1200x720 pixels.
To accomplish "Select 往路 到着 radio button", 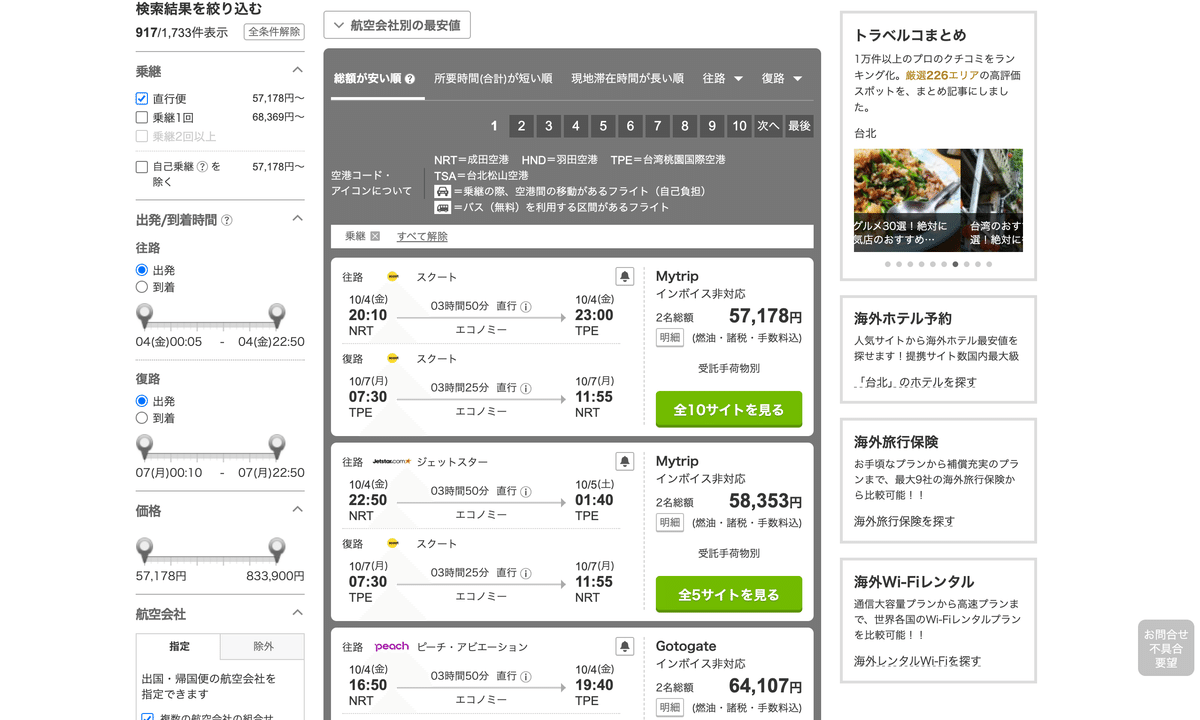I will tap(142, 287).
